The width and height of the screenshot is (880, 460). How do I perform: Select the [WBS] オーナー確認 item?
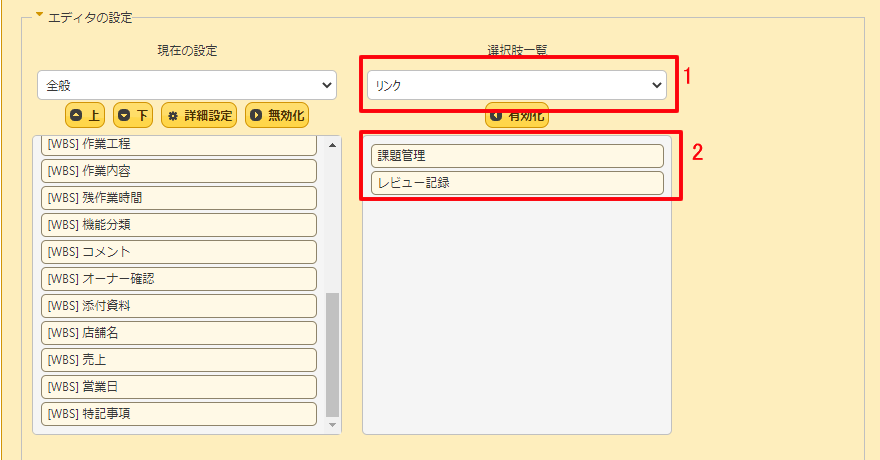click(179, 279)
